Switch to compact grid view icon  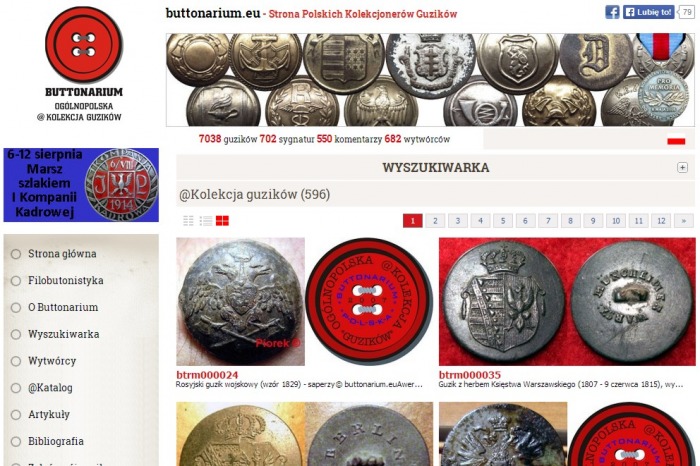click(188, 221)
